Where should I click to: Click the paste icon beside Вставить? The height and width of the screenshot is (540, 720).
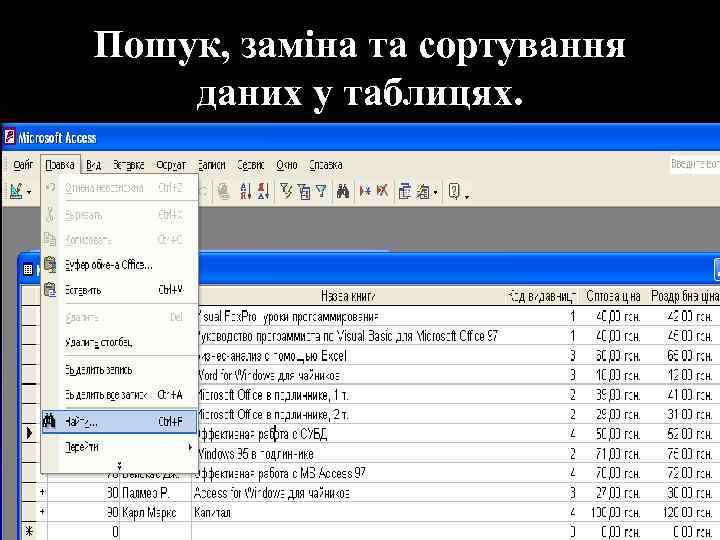pos(50,290)
